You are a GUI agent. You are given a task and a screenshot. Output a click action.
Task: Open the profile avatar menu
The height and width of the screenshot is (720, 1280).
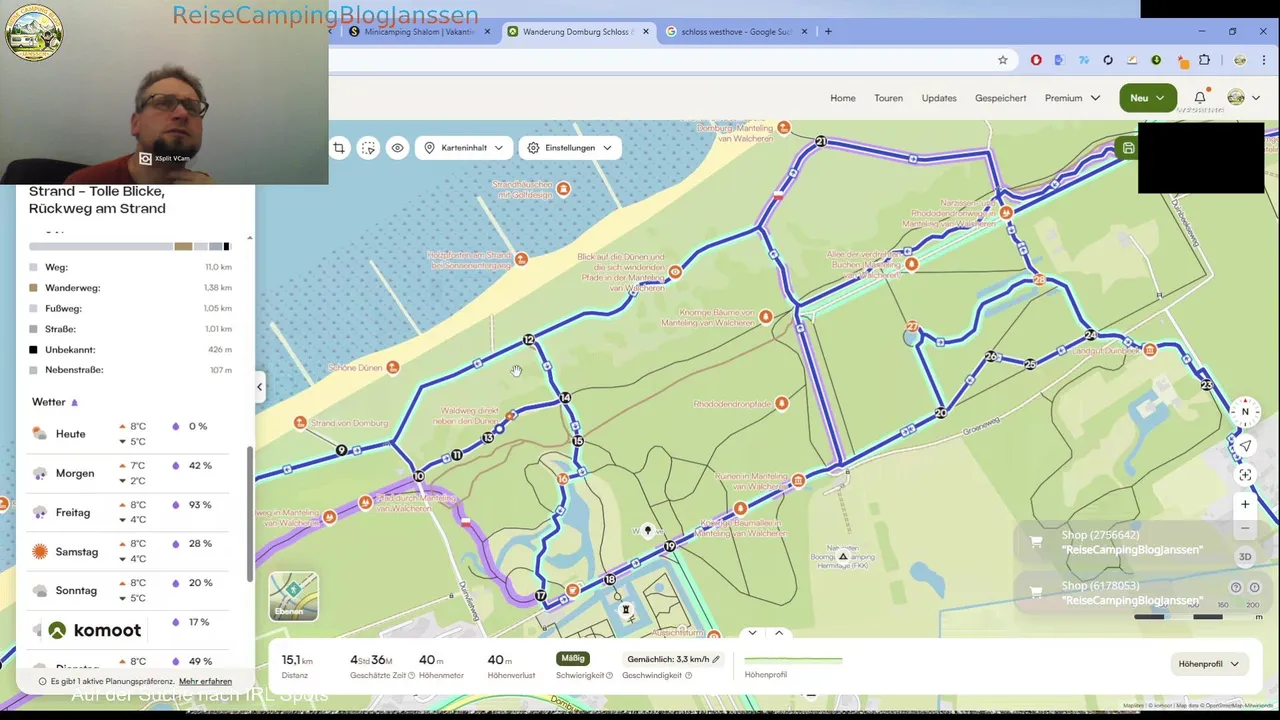[x=1243, y=98]
